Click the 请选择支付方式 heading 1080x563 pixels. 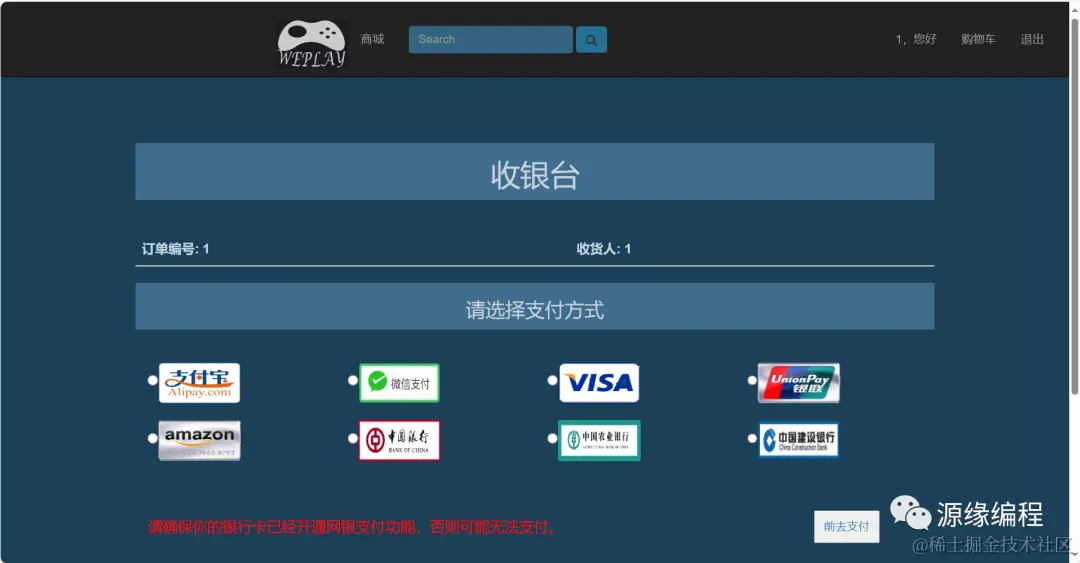[x=534, y=310]
